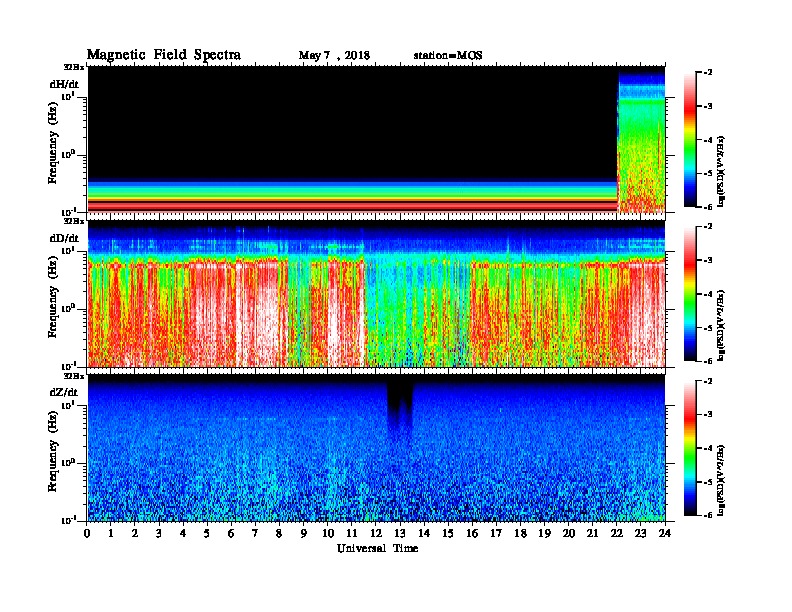Click the dH/dt panel label

(x=64, y=84)
